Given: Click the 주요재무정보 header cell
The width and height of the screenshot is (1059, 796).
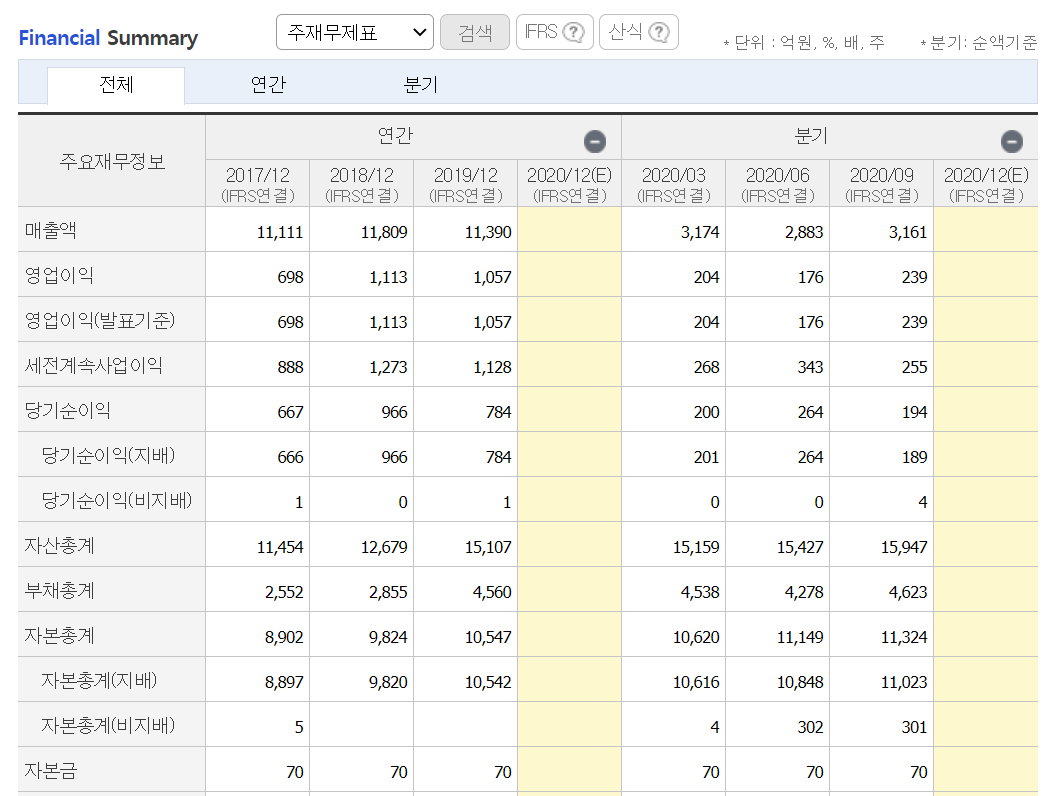Looking at the screenshot, I should (x=111, y=161).
